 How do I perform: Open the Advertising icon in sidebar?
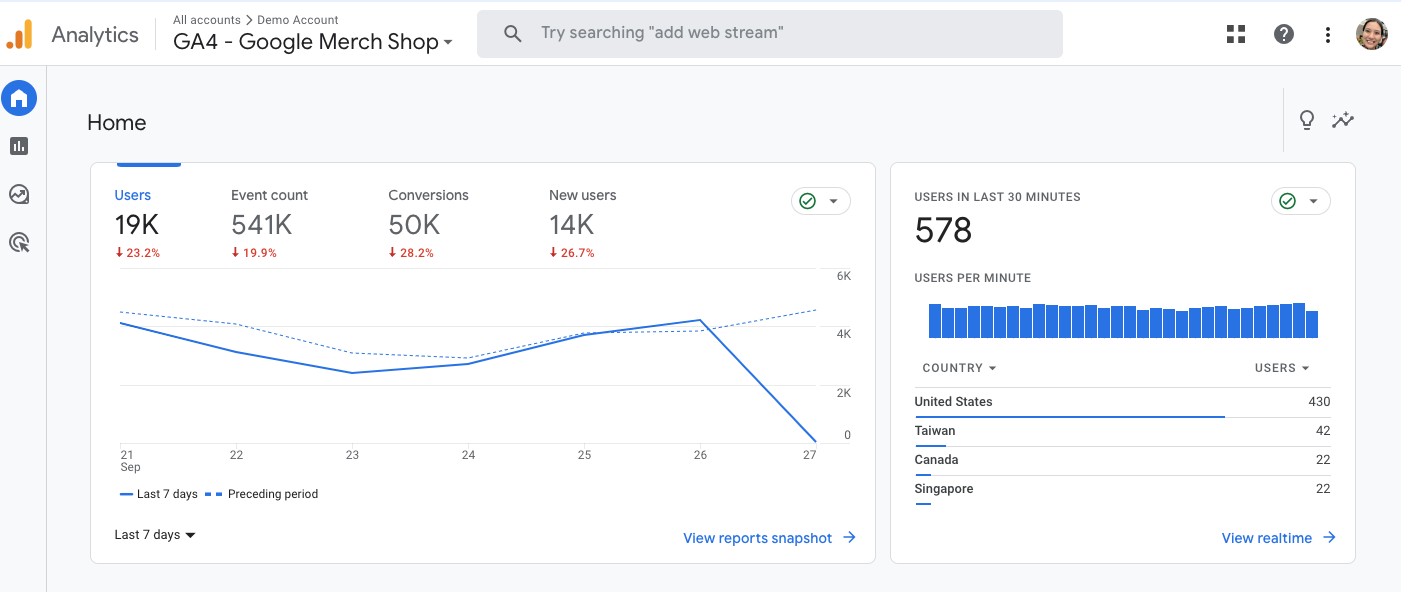[19, 242]
